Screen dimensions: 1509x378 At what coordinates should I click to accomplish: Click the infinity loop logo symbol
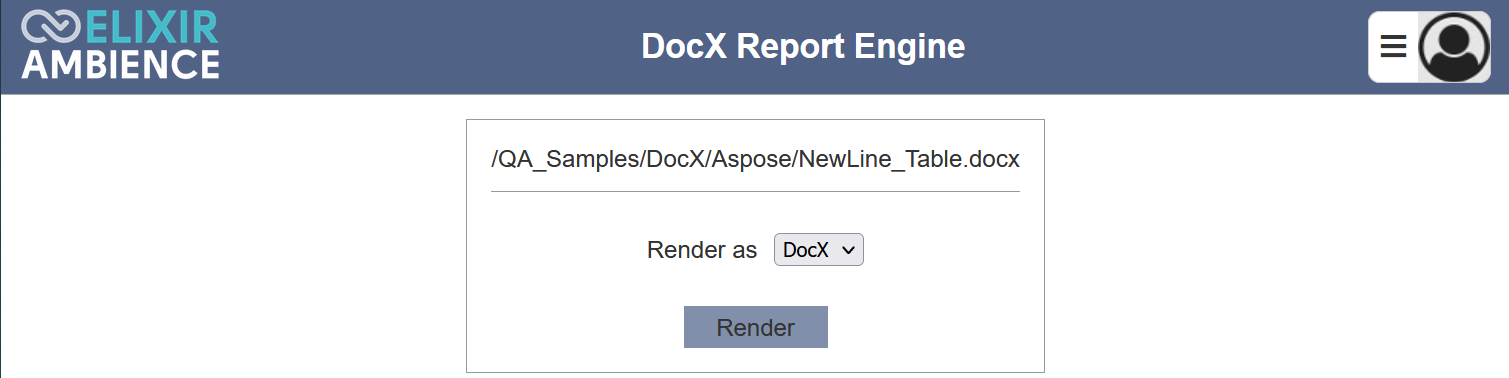click(50, 26)
